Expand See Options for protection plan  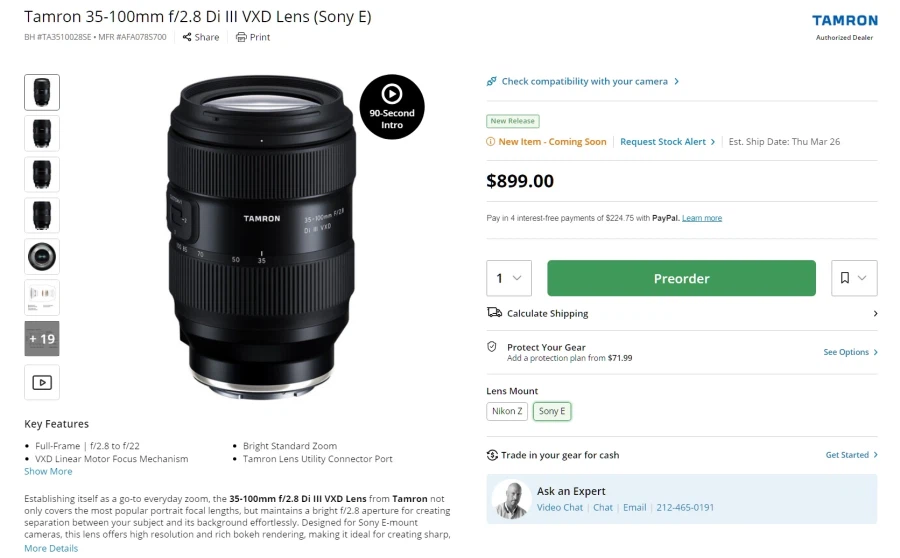[850, 352]
